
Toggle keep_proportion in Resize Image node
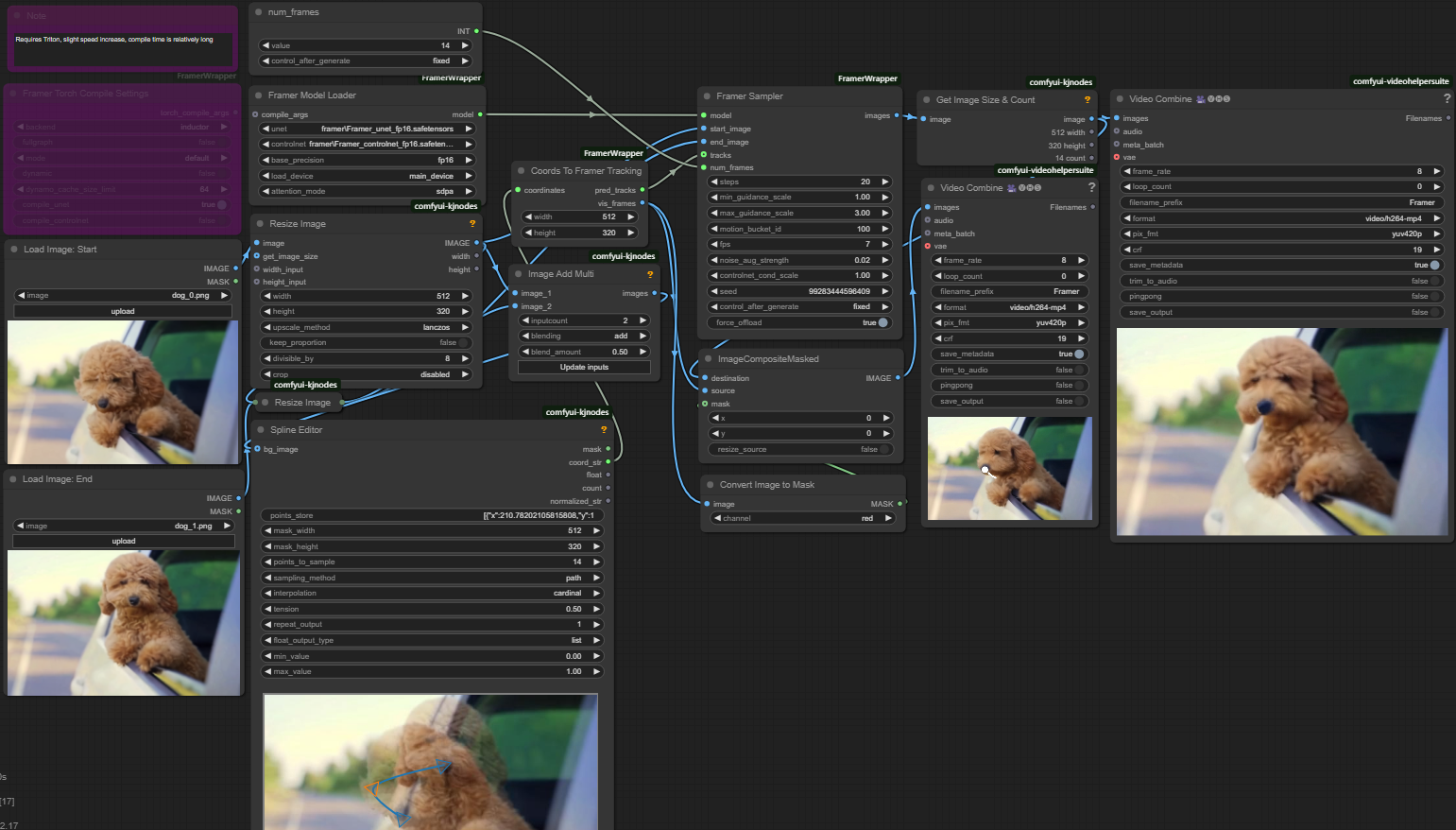(366, 342)
